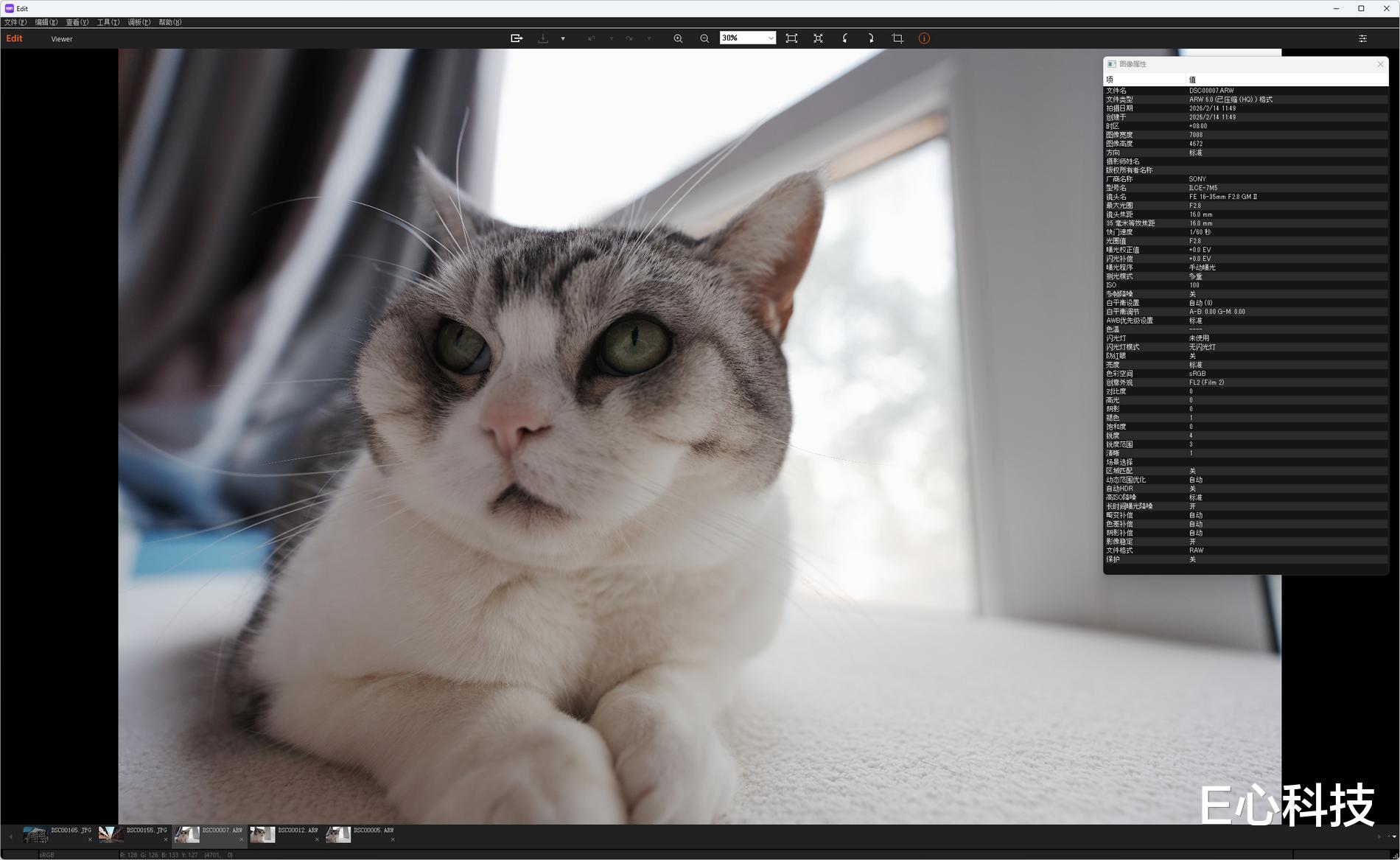The width and height of the screenshot is (1400, 860).
Task: Select the DSC00012.ARW thumbnail in the filmstrip
Action: point(262,834)
